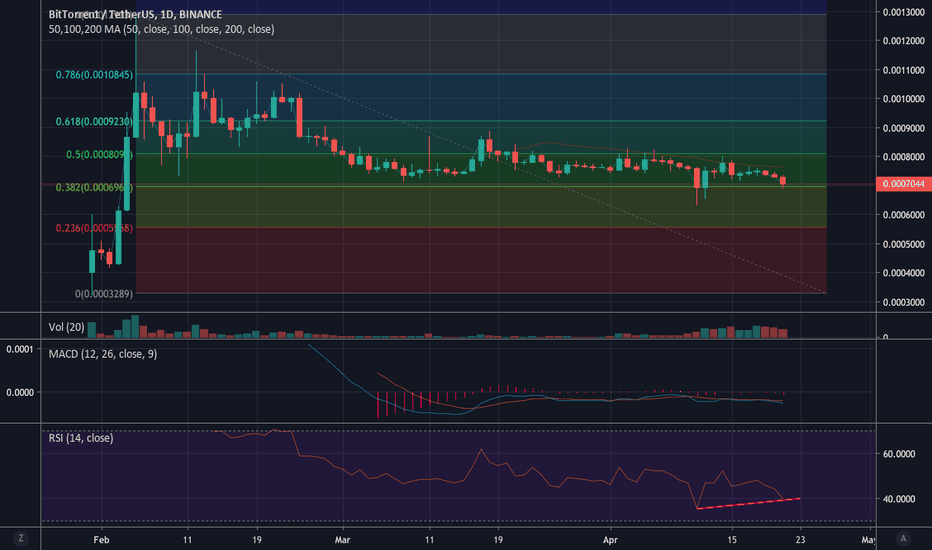Click the February 11 date label
Screen dimensions: 932x550
(x=187, y=540)
